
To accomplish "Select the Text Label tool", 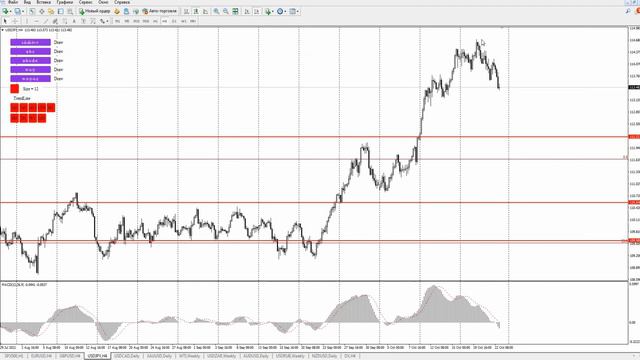I will click(83, 21).
